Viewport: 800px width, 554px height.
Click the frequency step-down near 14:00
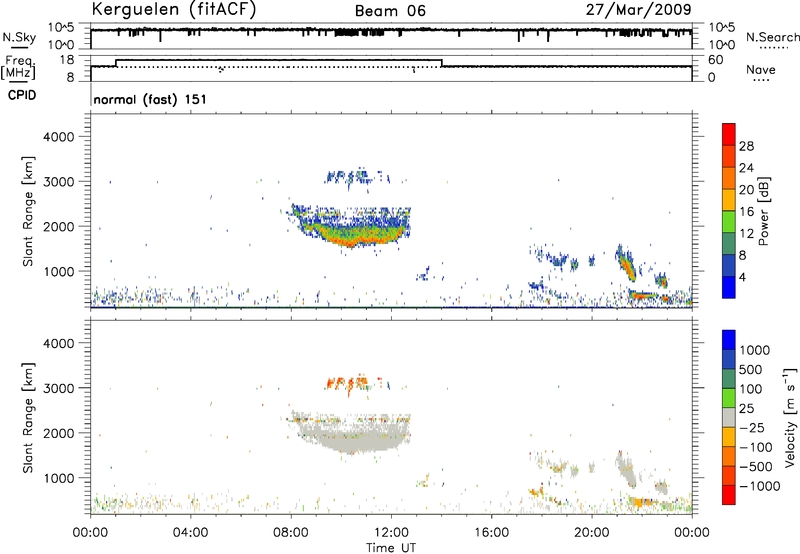pos(442,63)
